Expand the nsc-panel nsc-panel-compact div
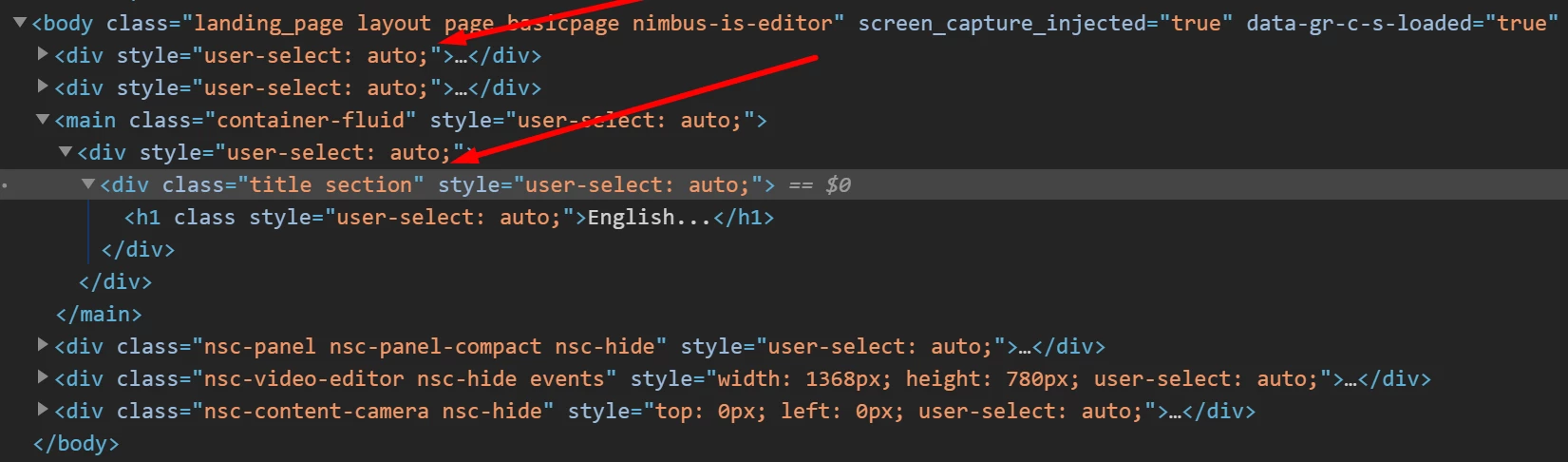 43,345
